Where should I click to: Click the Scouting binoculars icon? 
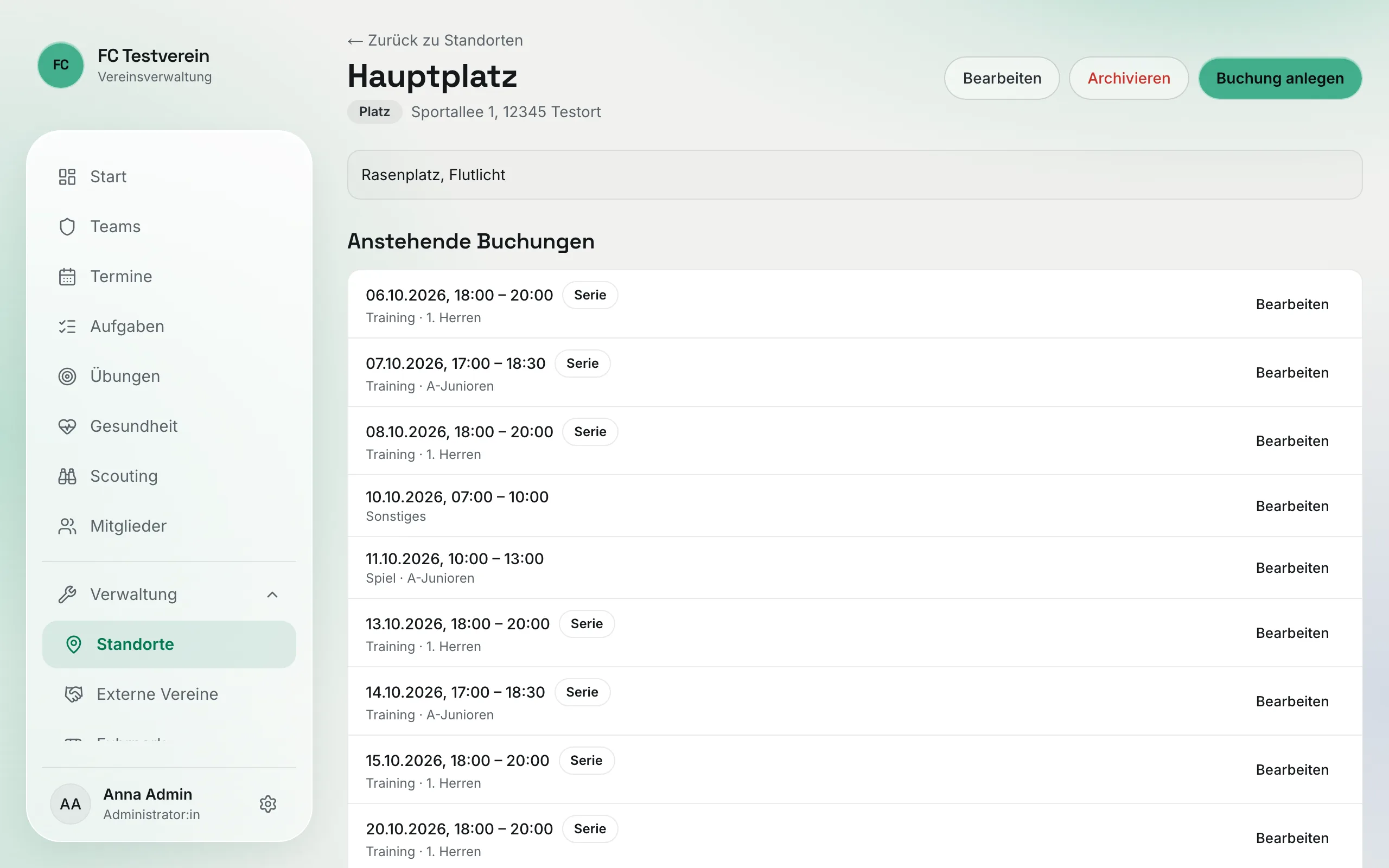tap(67, 476)
